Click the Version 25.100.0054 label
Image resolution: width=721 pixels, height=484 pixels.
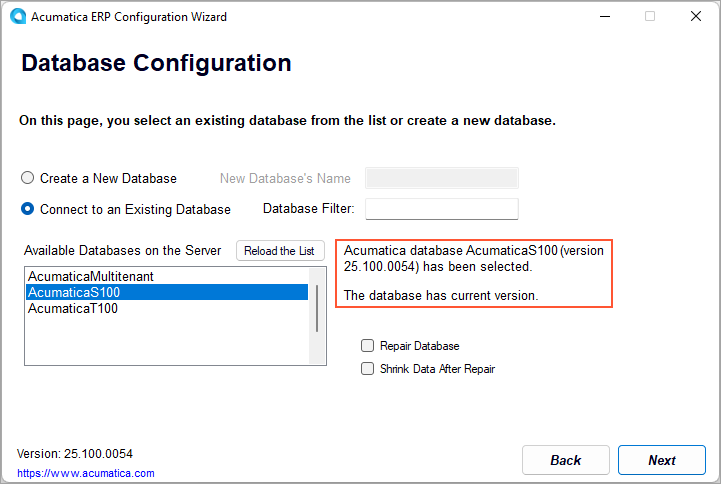75,454
